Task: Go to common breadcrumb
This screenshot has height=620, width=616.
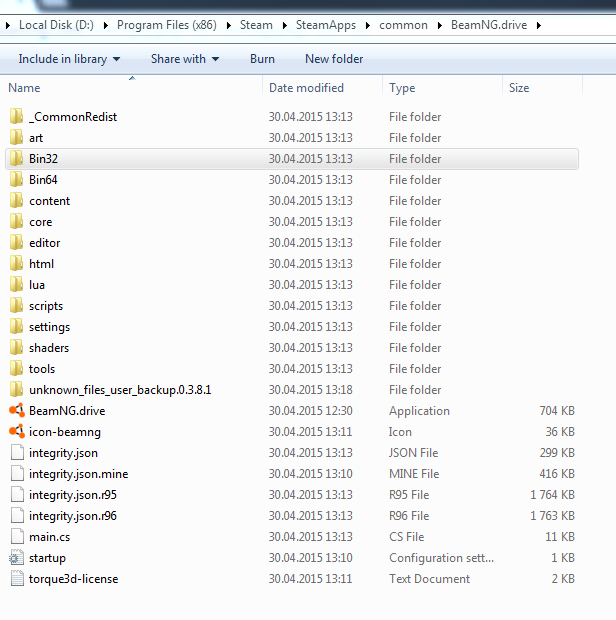Action: 403,25
